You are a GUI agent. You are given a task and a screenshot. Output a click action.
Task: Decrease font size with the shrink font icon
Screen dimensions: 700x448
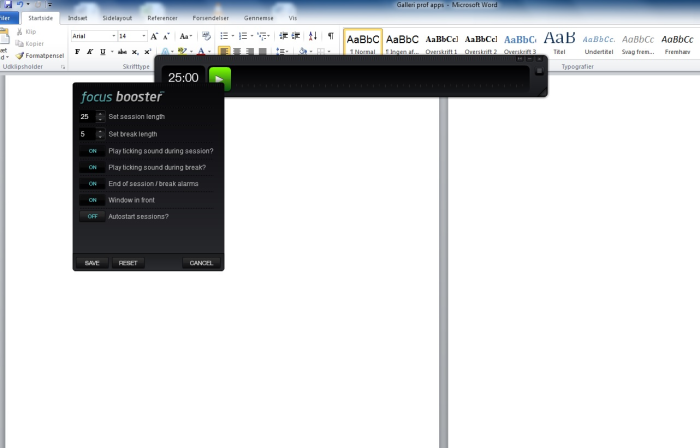[x=166, y=36]
